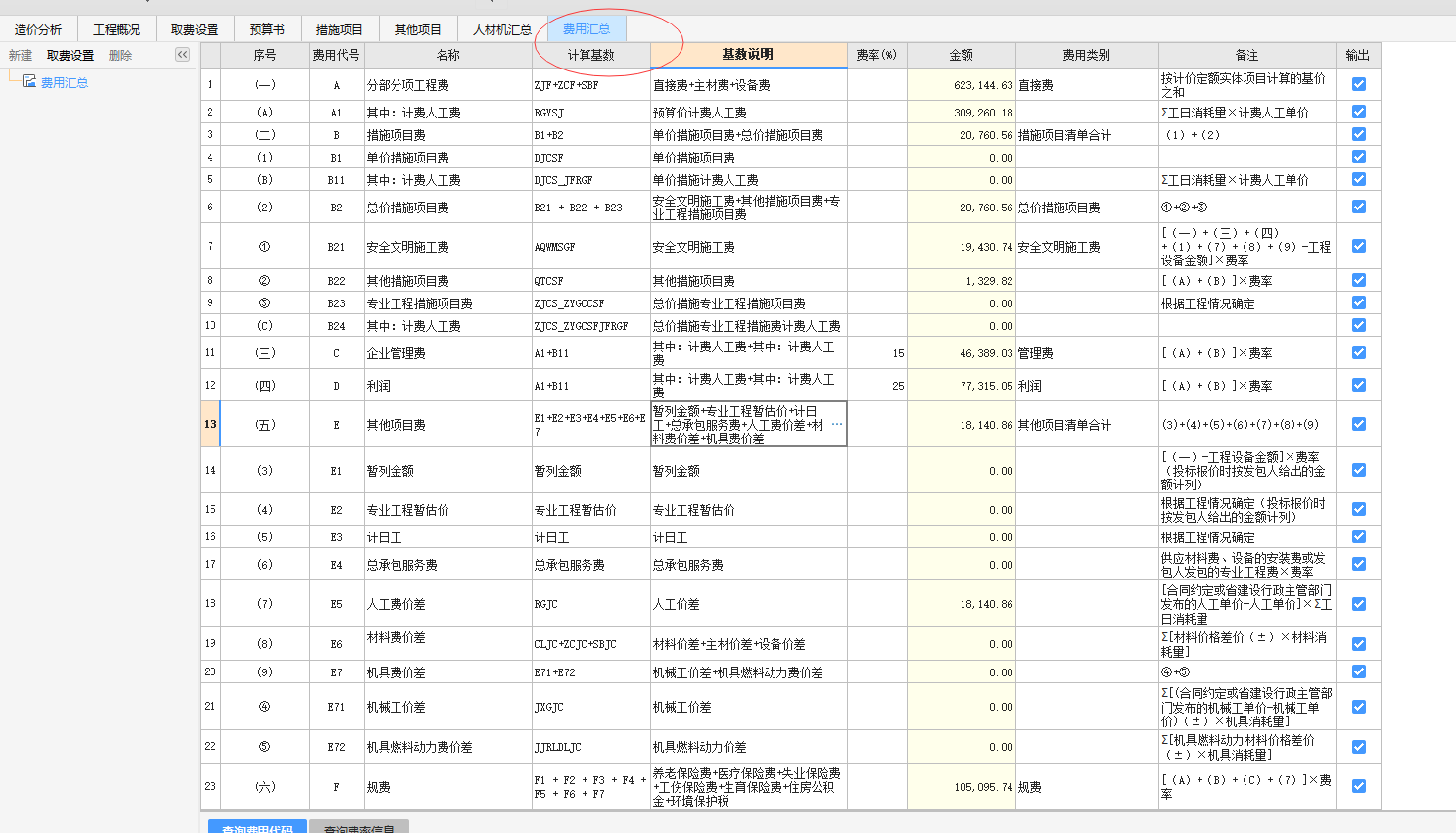Open the 预算书 tab
This screenshot has height=833, width=1456.
(x=267, y=29)
